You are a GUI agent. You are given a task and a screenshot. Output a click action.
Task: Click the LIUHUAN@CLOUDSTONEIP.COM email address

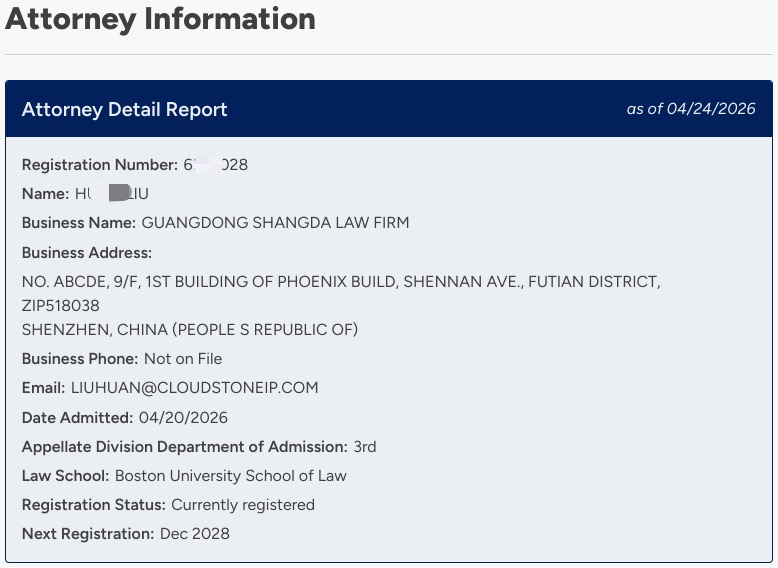(x=194, y=388)
